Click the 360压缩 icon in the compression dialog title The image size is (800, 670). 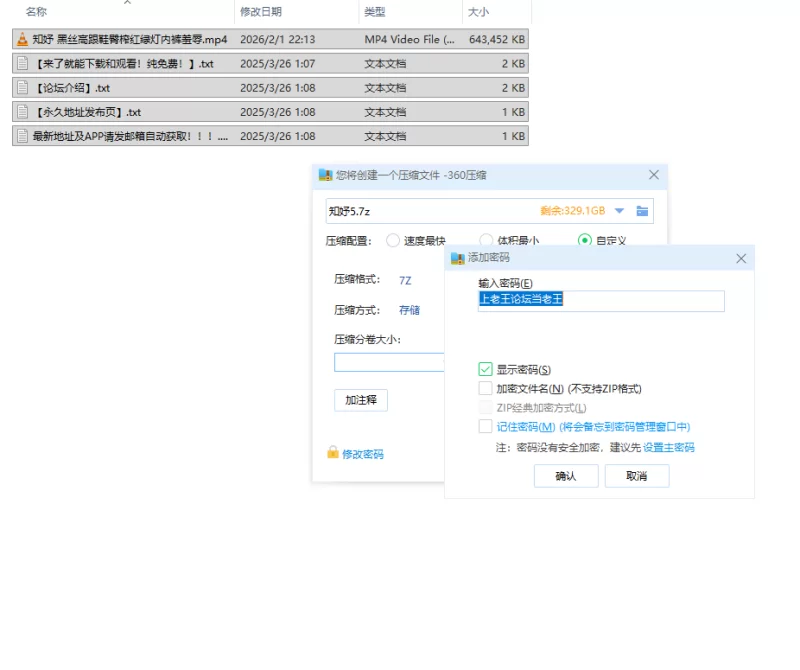click(325, 175)
